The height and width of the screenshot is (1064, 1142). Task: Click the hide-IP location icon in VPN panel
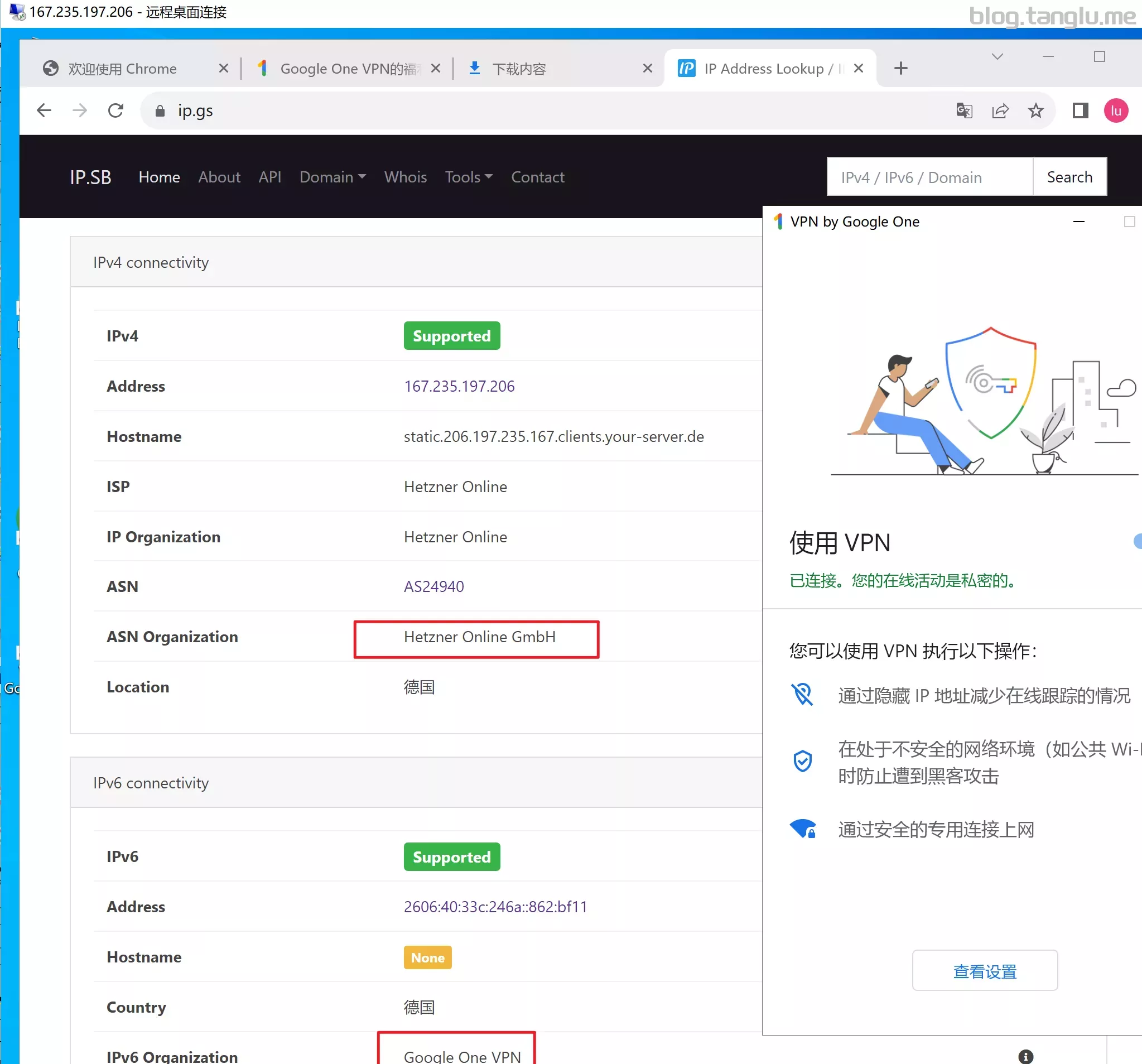(802, 695)
